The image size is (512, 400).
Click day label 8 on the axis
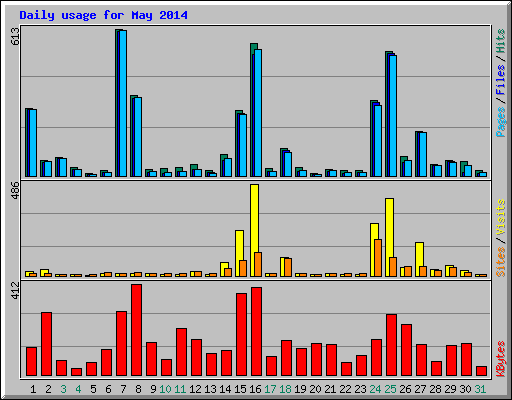(138, 389)
